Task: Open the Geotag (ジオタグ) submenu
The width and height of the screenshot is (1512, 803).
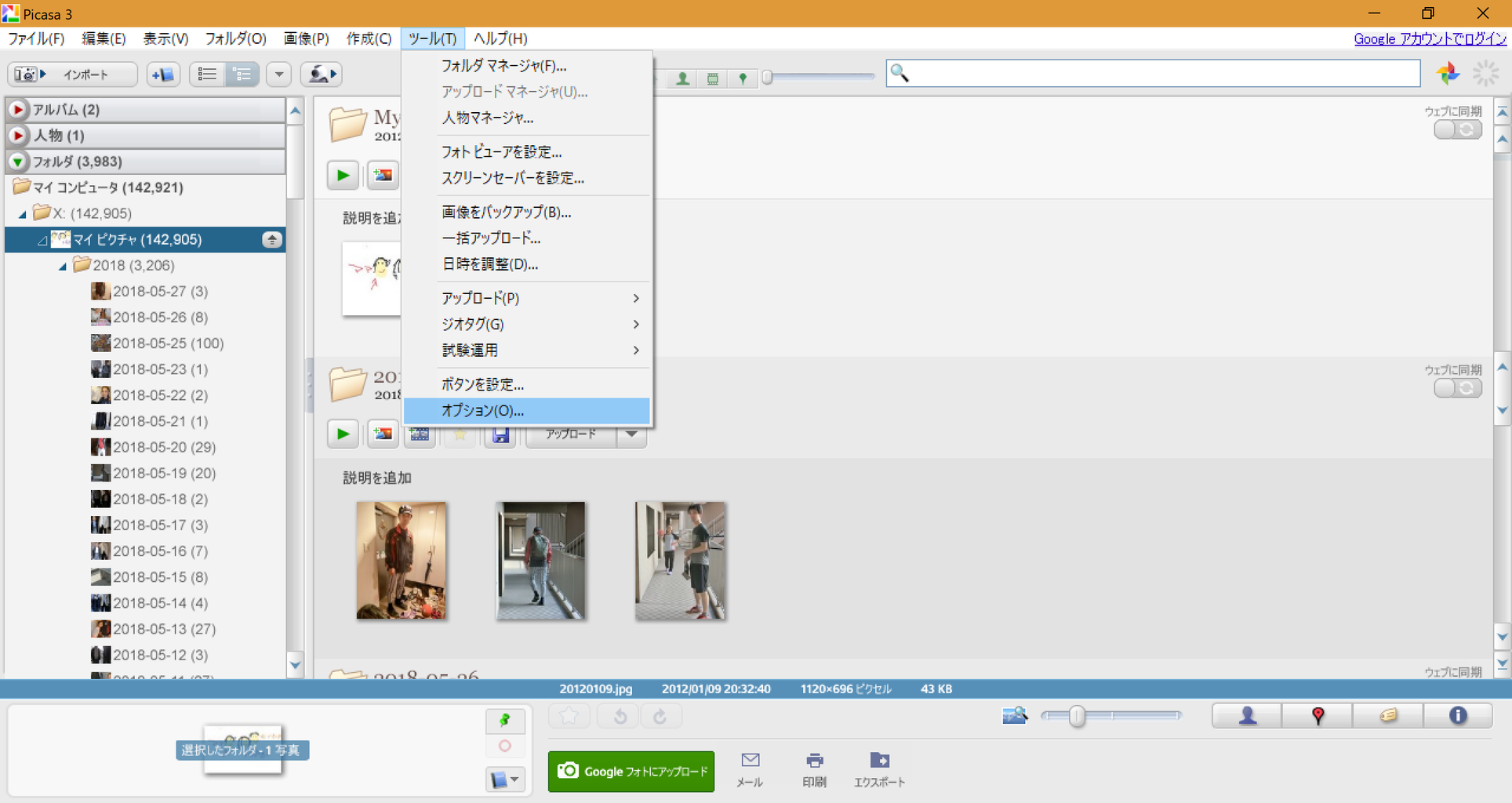Action: click(x=526, y=324)
